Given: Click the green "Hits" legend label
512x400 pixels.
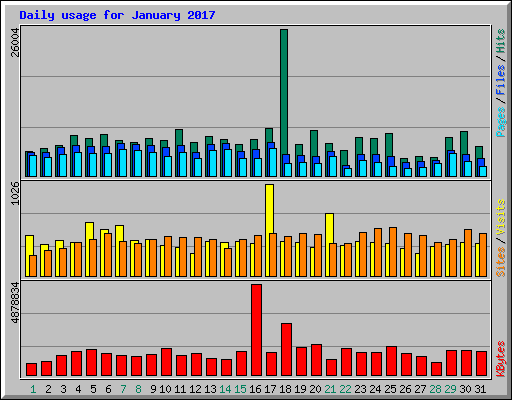Looking at the screenshot, I should (x=501, y=41).
